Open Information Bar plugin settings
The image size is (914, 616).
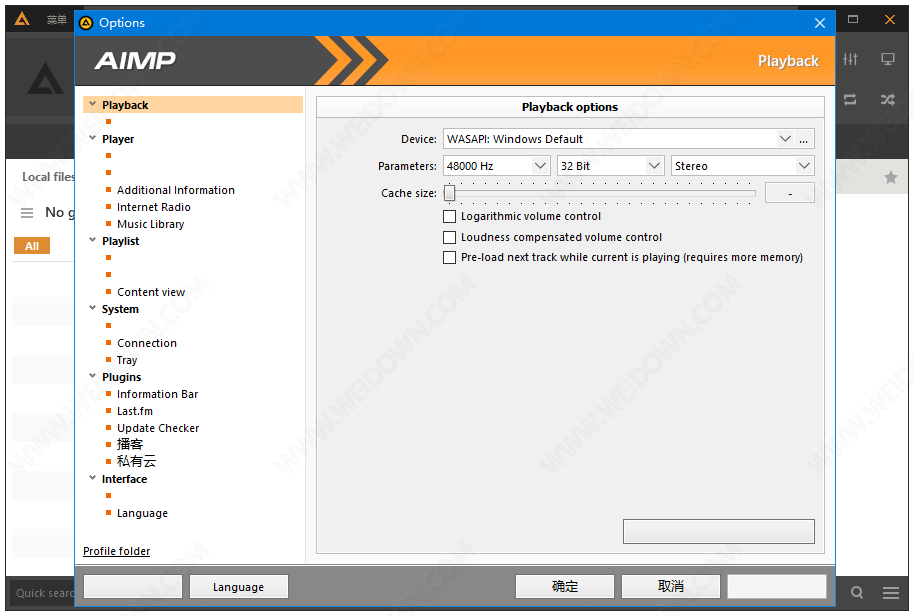coord(157,394)
